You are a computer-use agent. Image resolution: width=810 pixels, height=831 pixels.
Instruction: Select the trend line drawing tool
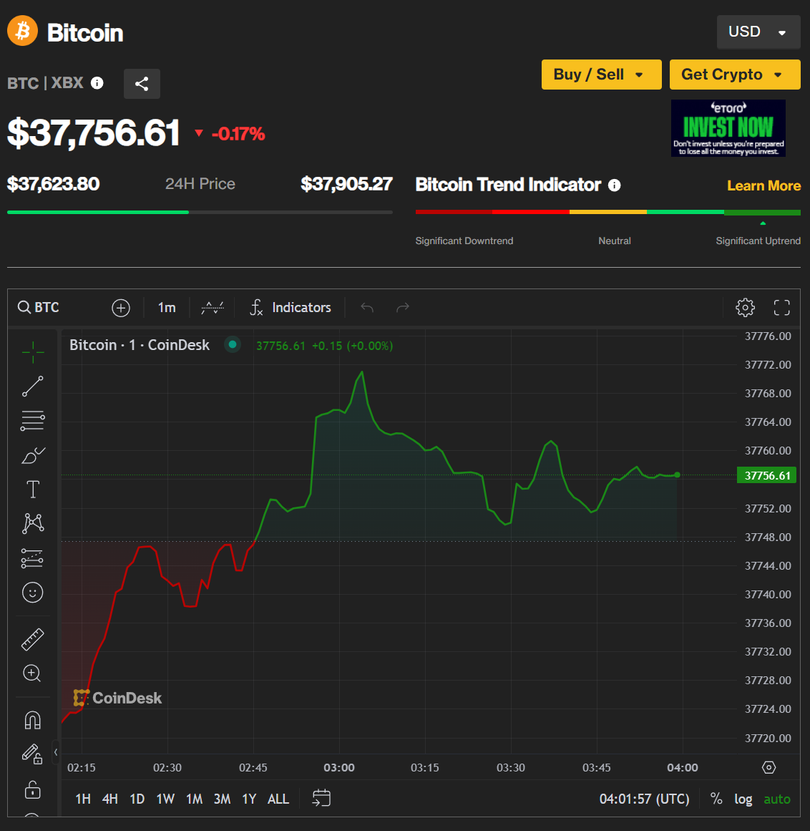[x=32, y=387]
